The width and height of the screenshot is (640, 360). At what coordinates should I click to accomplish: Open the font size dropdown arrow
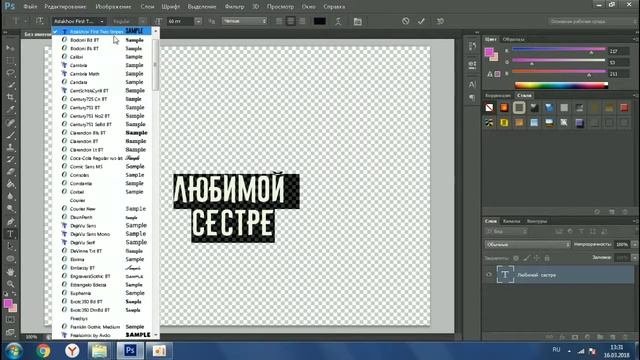tap(198, 21)
